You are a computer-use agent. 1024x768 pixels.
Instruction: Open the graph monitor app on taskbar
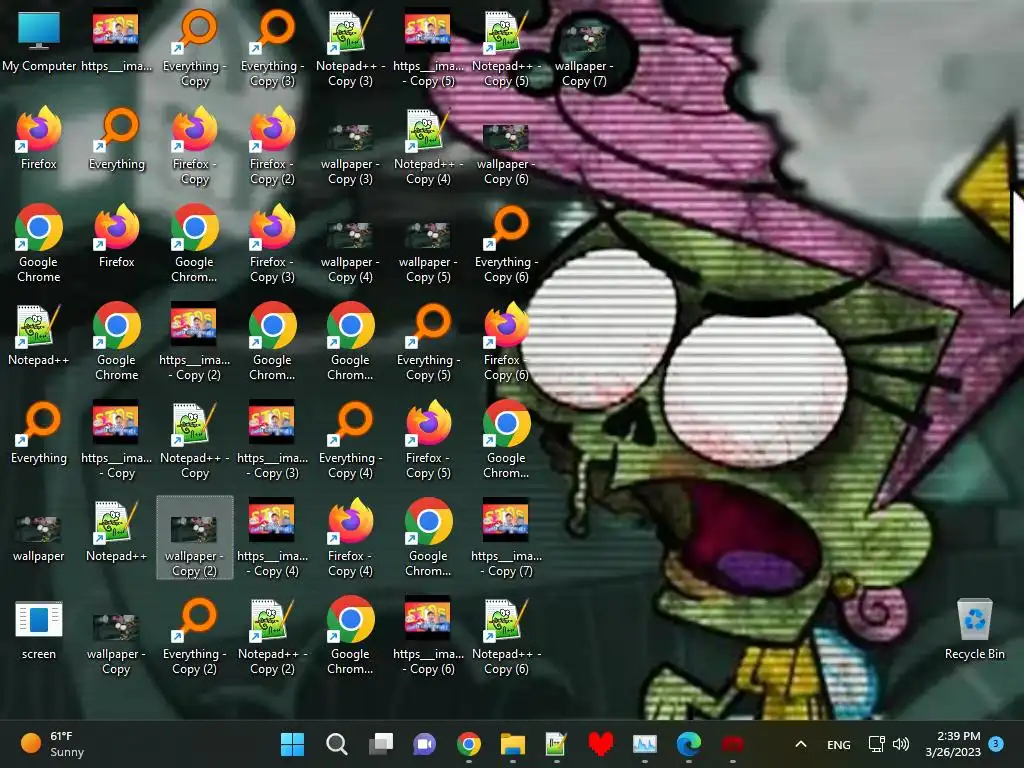tap(645, 744)
